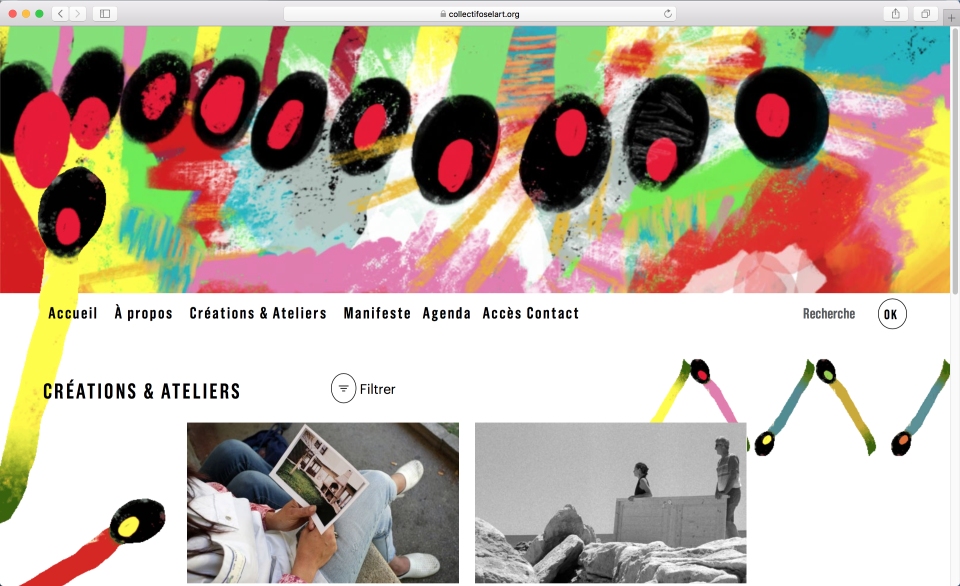
Task: Open the postcard photo thumbnail
Action: 323,503
